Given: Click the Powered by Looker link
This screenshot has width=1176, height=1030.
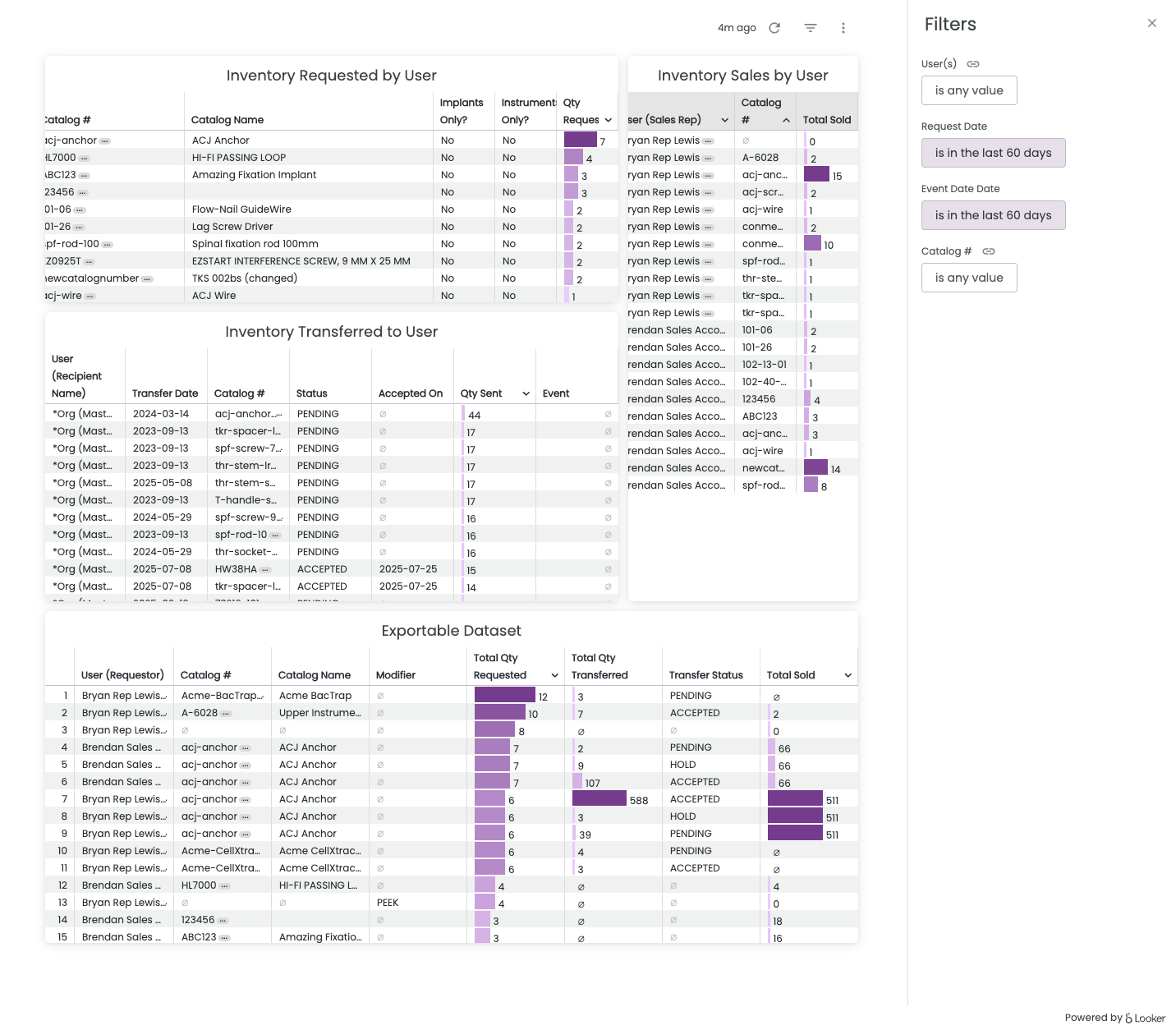Looking at the screenshot, I should coord(1114,1018).
